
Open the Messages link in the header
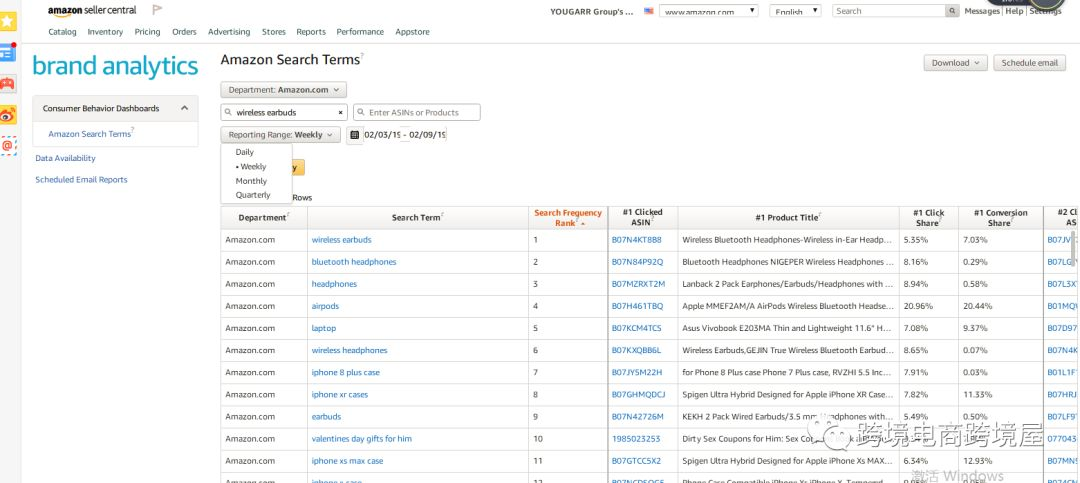pos(982,11)
